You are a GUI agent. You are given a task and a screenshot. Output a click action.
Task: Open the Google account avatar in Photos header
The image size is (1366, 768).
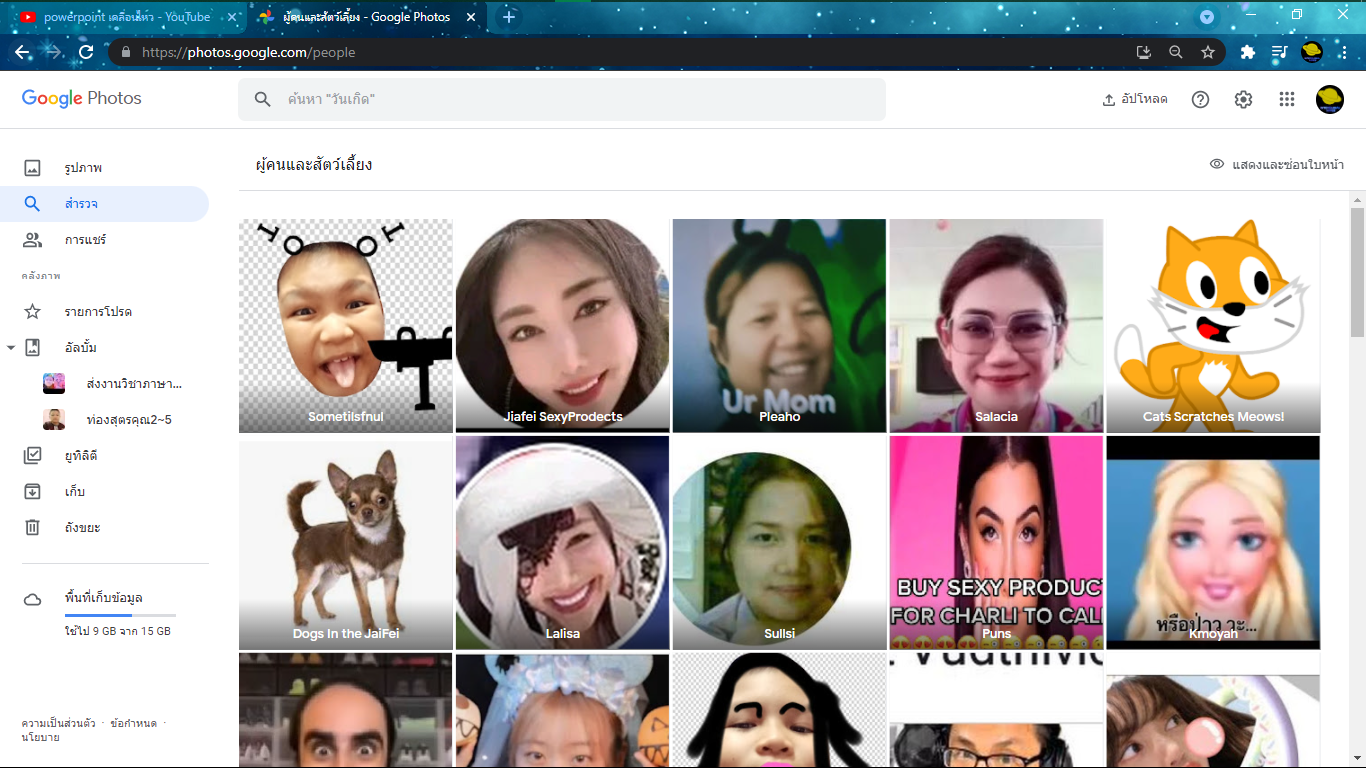[1330, 99]
